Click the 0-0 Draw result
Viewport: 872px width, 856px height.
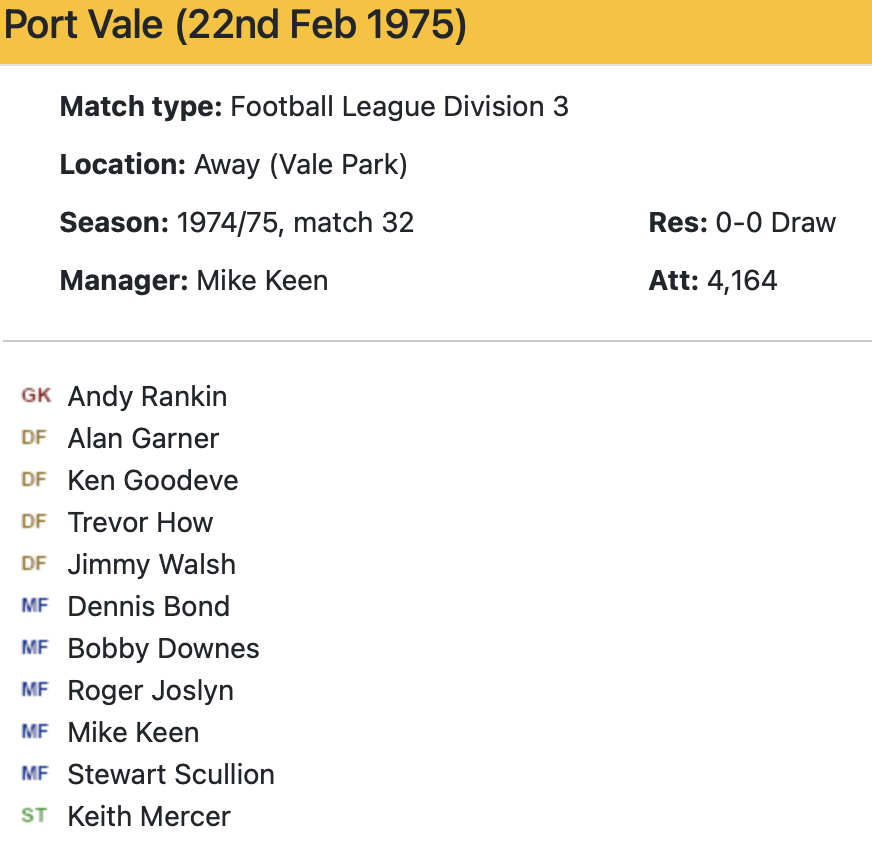(x=775, y=223)
